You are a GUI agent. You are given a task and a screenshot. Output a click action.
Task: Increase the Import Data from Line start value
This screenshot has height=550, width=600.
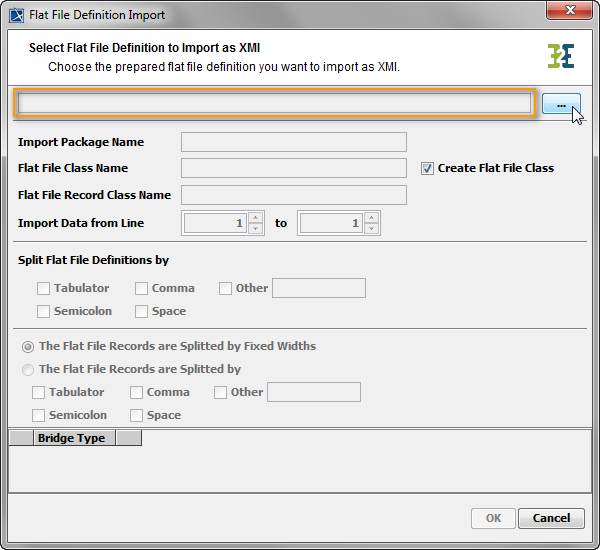pyautogui.click(x=256, y=218)
